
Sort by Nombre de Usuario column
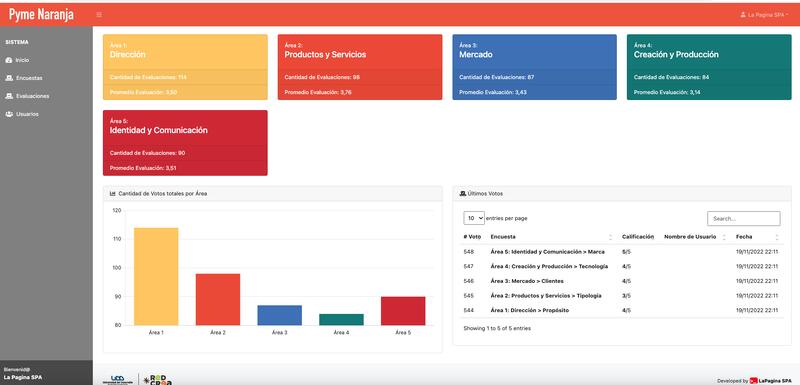[690, 237]
